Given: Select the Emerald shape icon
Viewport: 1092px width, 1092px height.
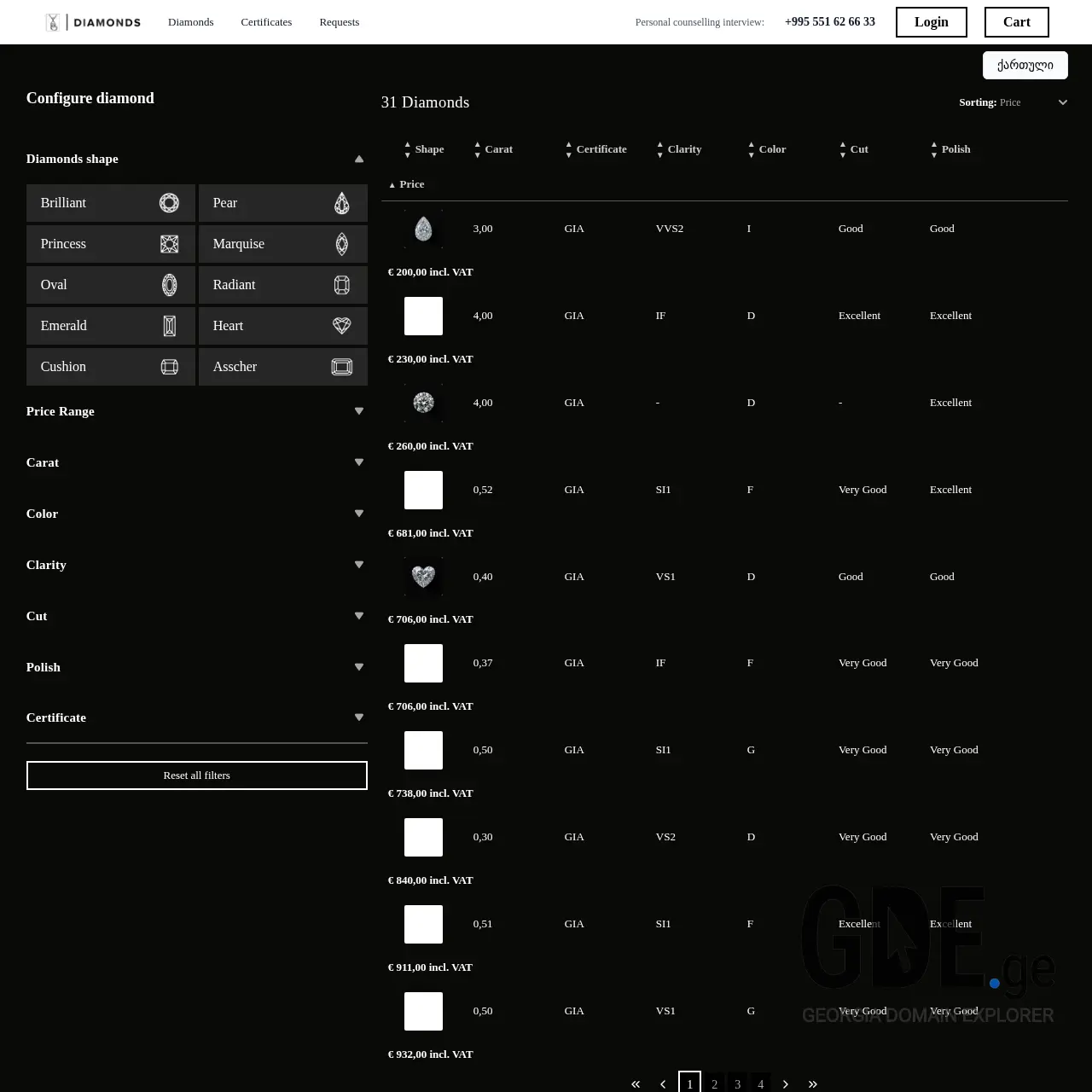Looking at the screenshot, I should tap(169, 326).
